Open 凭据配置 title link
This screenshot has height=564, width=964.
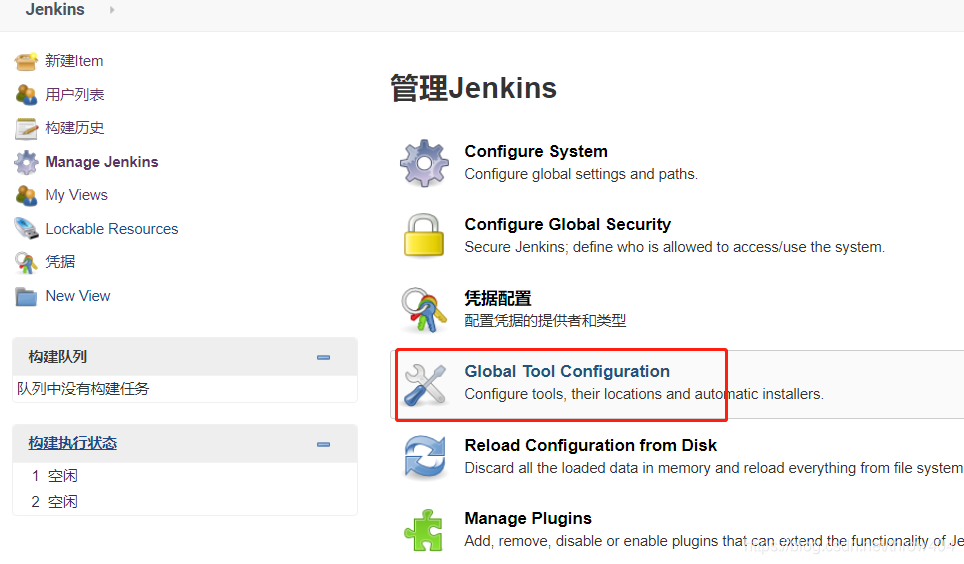[498, 298]
